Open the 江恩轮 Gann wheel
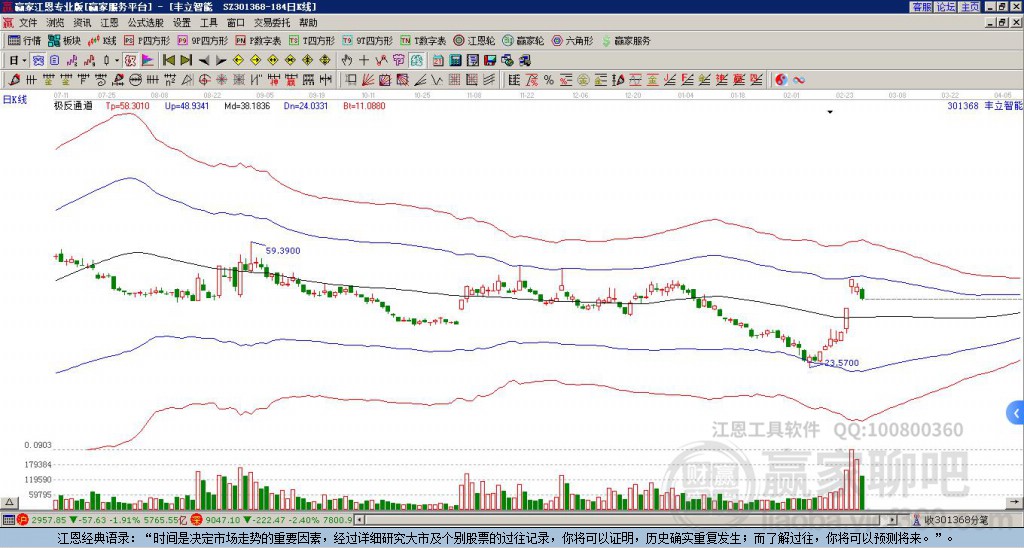Image resolution: width=1024 pixels, height=548 pixels. click(x=474, y=40)
